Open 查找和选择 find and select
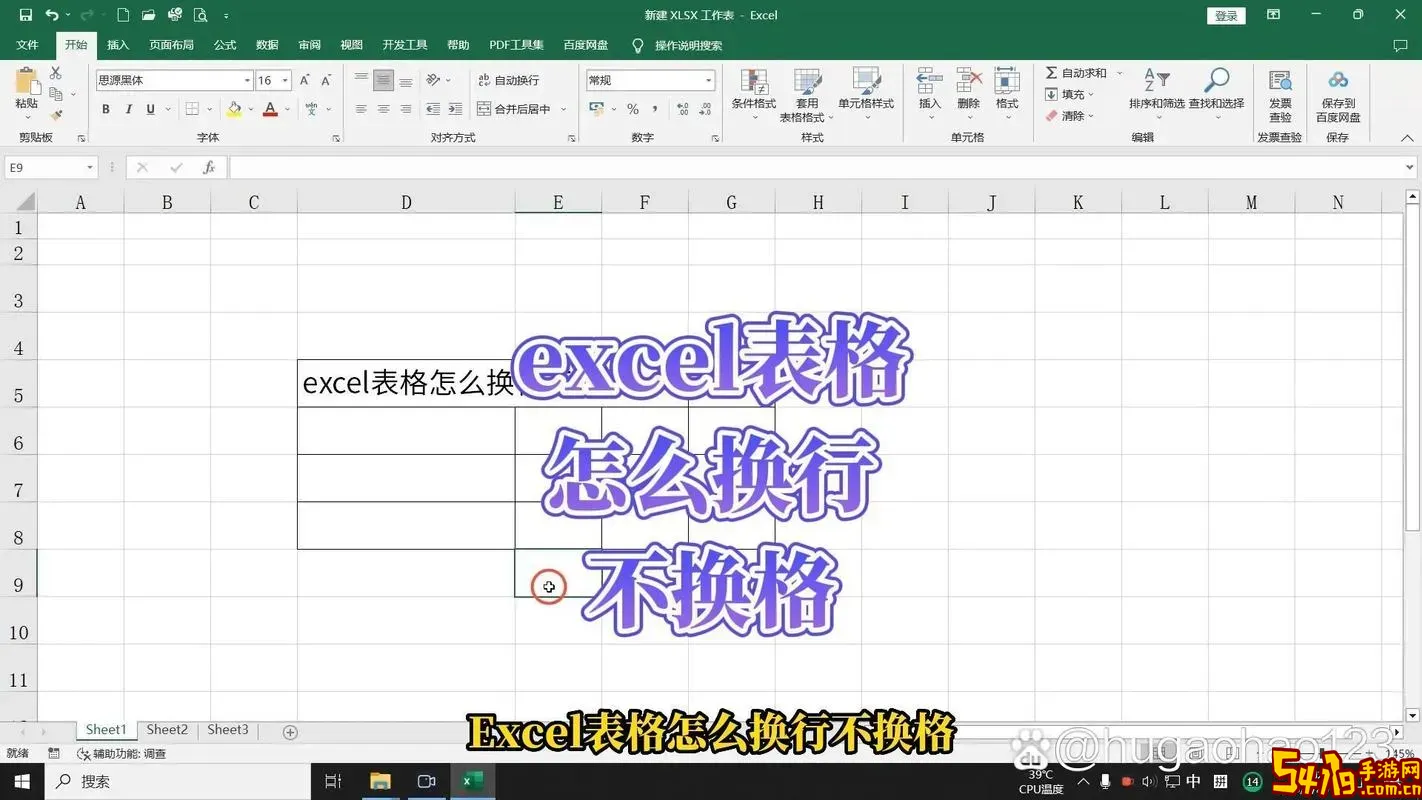 coord(1216,92)
